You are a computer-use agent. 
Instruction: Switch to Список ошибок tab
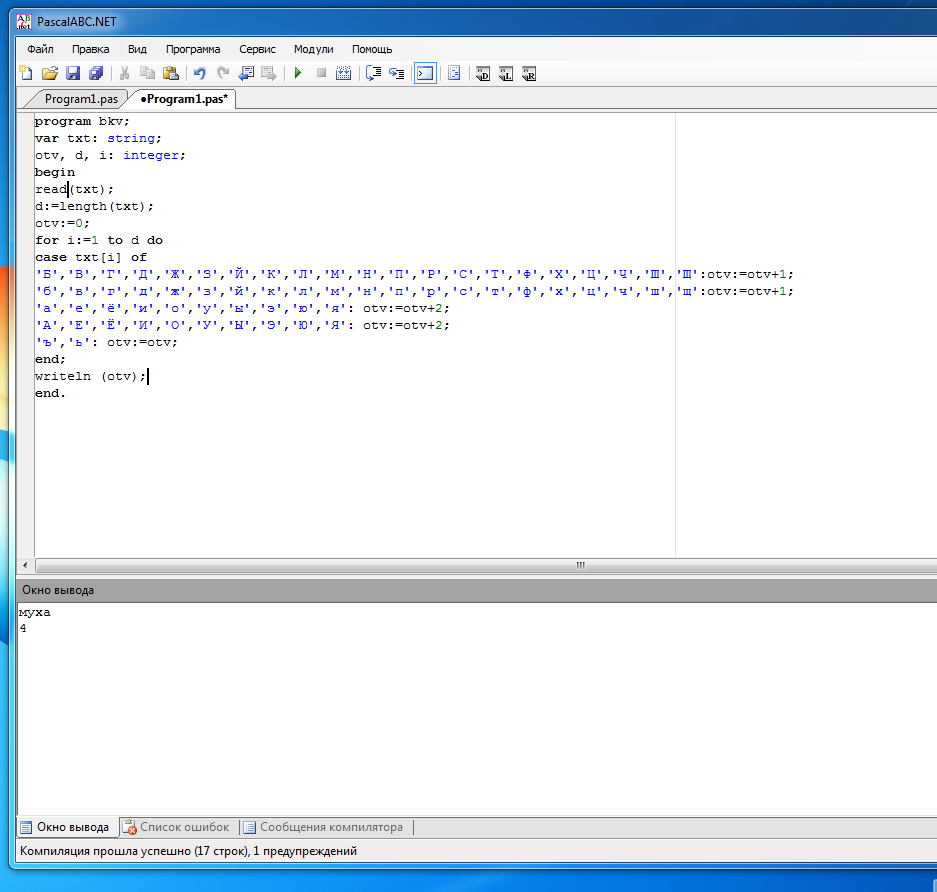183,827
